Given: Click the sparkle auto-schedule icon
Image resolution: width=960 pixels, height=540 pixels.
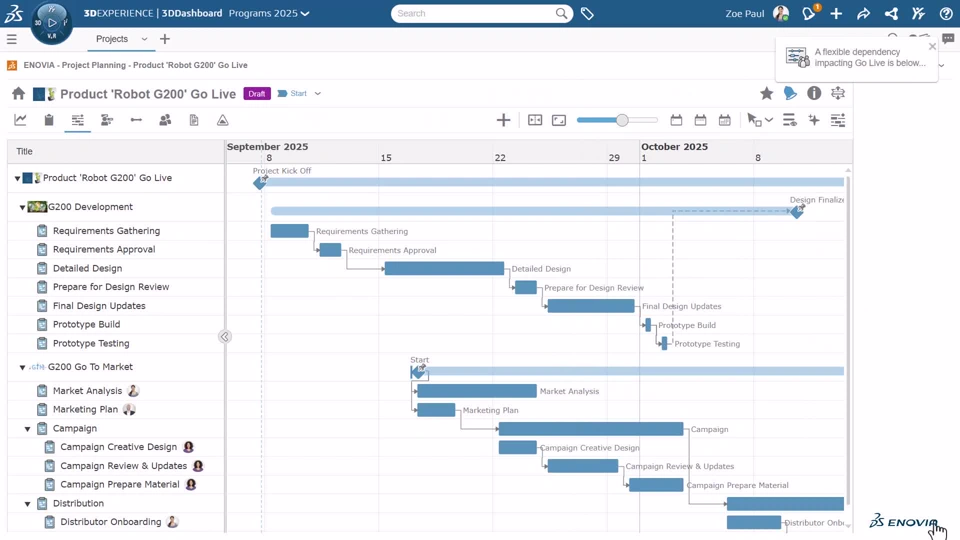Looking at the screenshot, I should click(814, 120).
